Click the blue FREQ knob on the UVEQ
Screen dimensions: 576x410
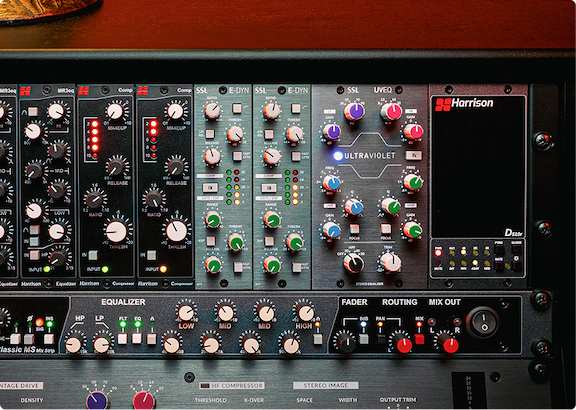pos(332,183)
